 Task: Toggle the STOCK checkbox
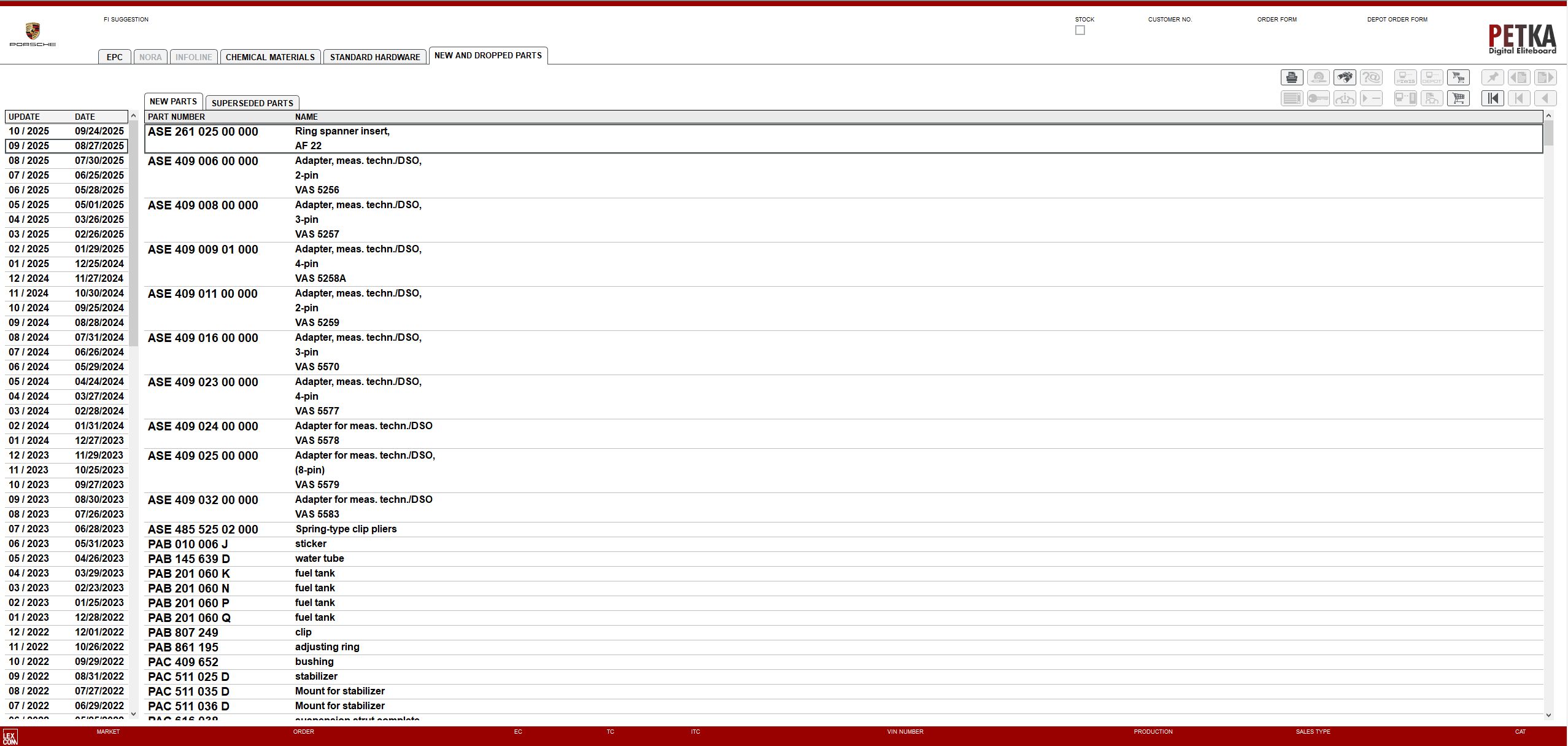(x=1080, y=30)
